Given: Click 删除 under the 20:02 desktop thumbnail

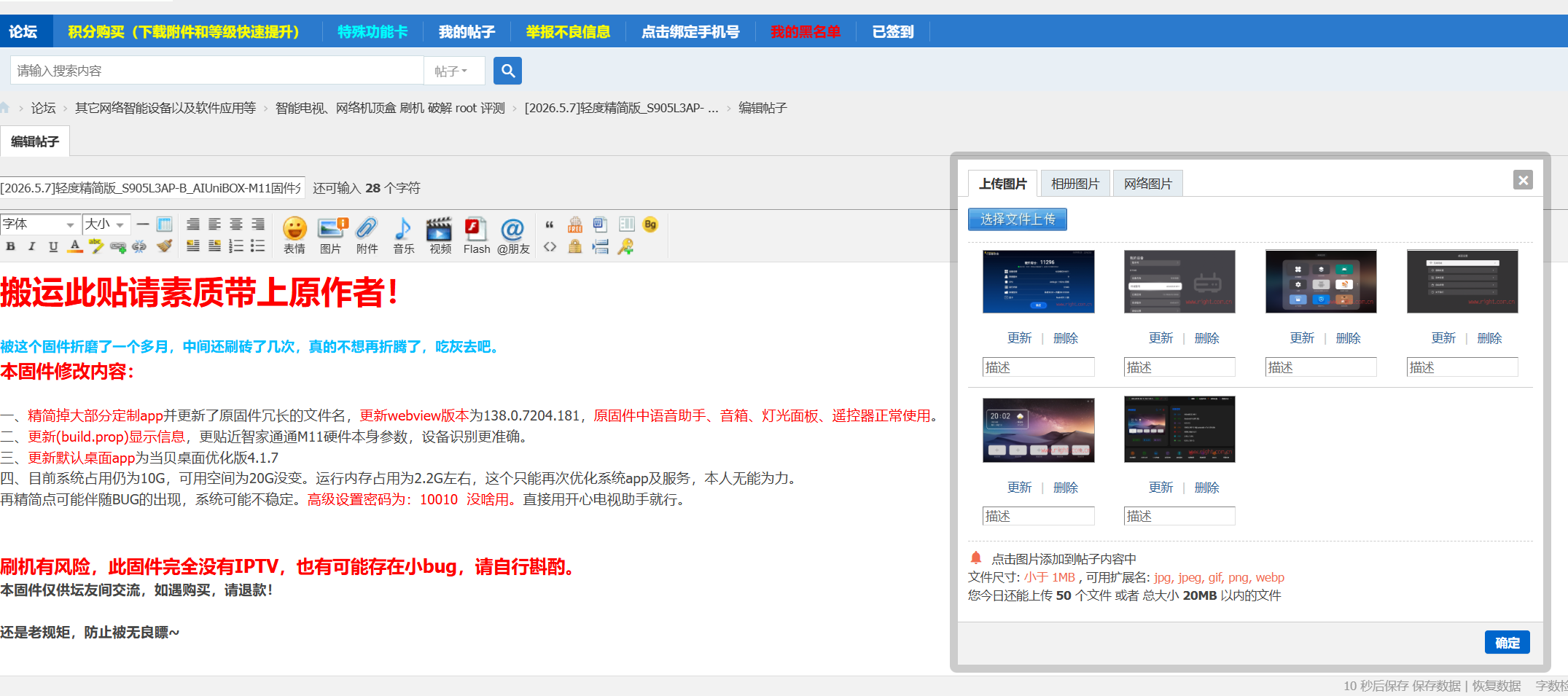Looking at the screenshot, I should (x=1065, y=488).
